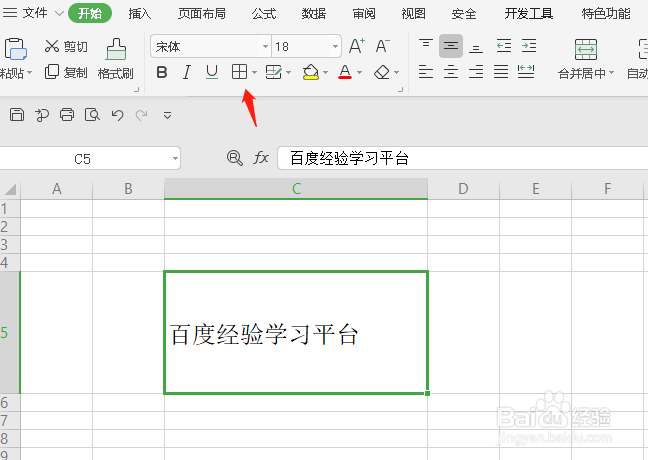
Task: Switch to the 页面布局 tab
Action: click(202, 14)
